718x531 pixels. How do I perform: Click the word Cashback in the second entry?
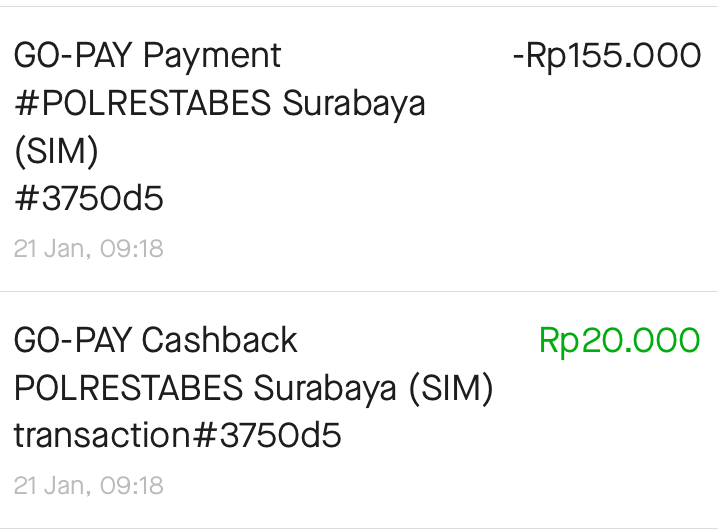tap(220, 341)
